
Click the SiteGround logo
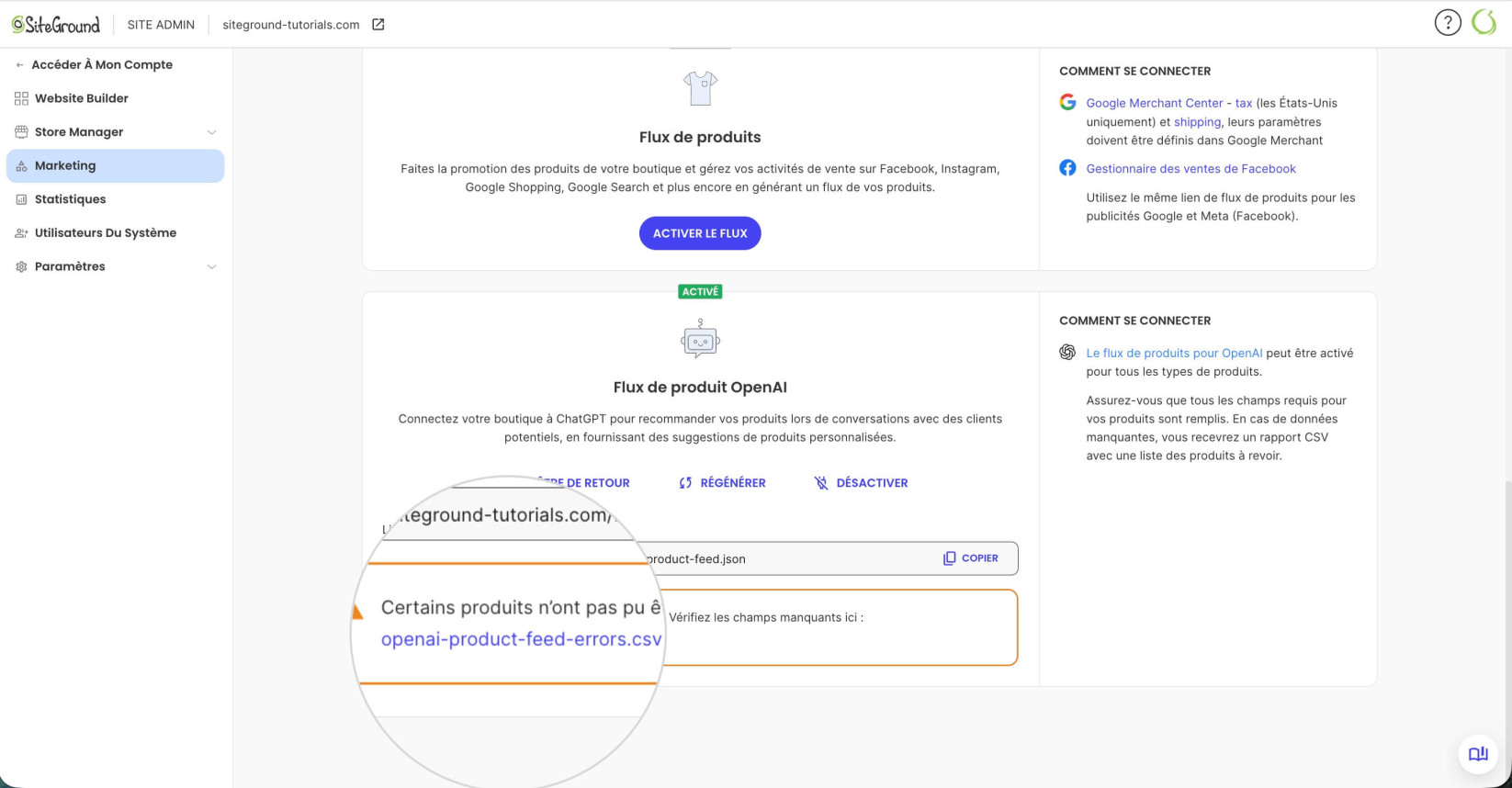pyautogui.click(x=55, y=25)
